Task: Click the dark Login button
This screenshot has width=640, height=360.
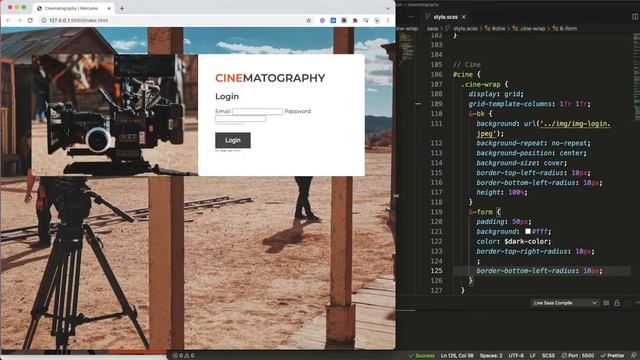Action: click(x=233, y=140)
